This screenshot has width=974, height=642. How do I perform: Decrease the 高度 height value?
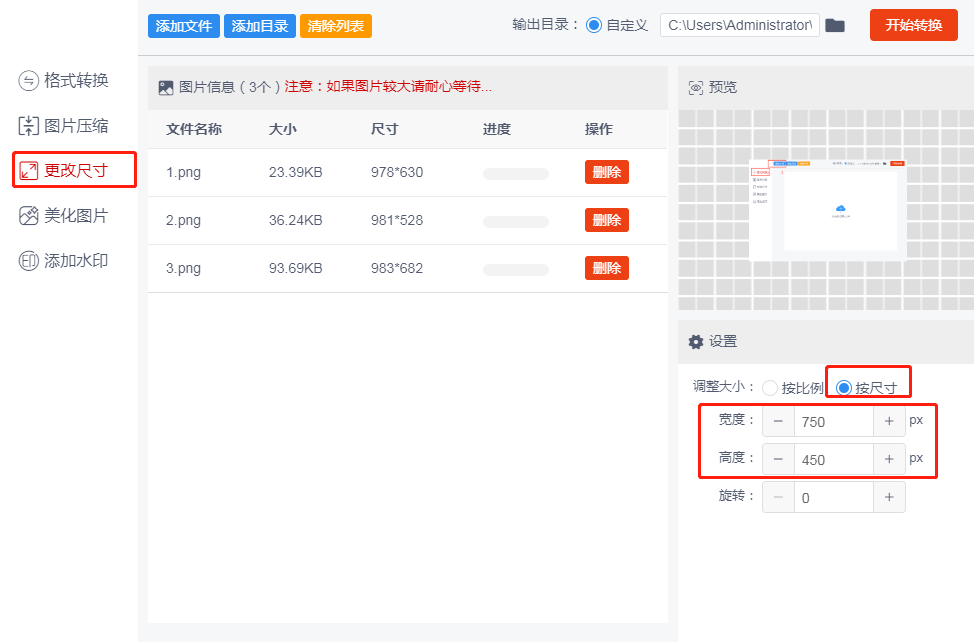click(x=778, y=459)
